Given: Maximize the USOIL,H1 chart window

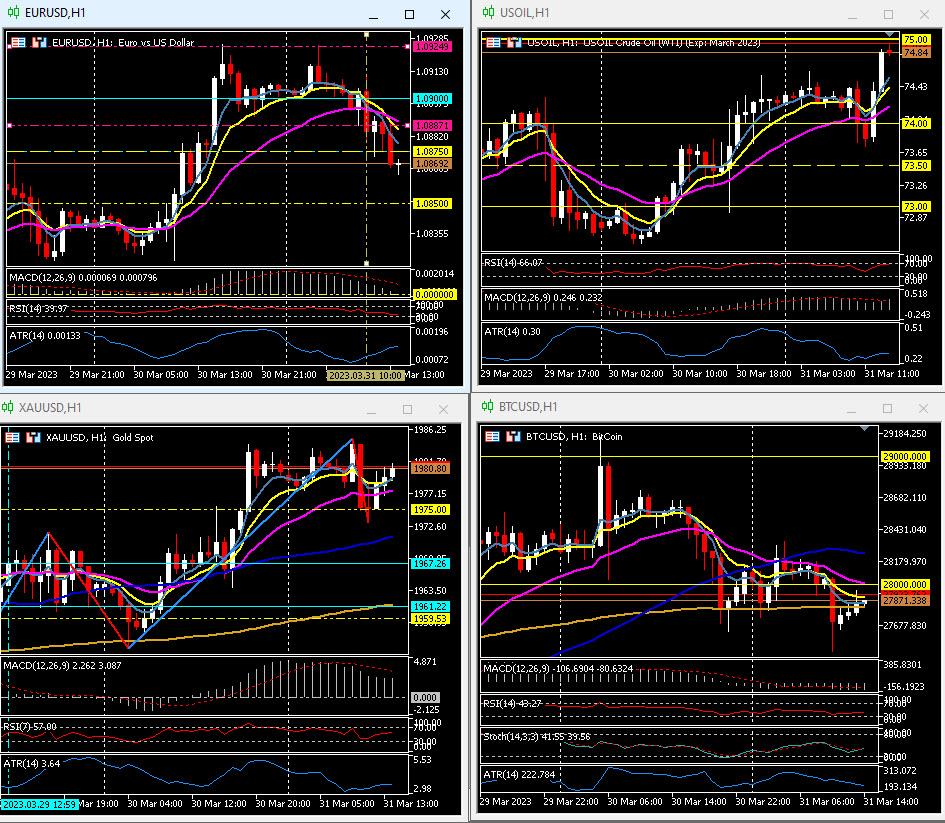Looking at the screenshot, I should pyautogui.click(x=888, y=14).
